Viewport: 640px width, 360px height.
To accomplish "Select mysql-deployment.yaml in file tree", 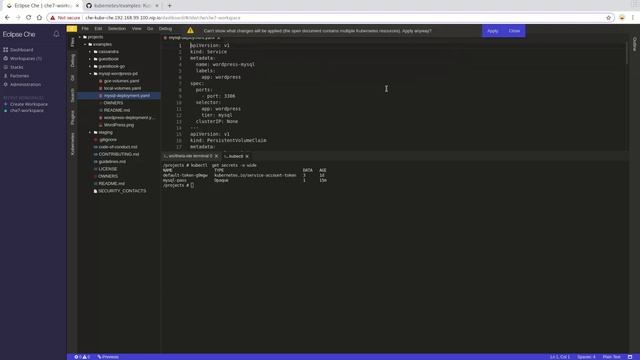I will [x=127, y=96].
